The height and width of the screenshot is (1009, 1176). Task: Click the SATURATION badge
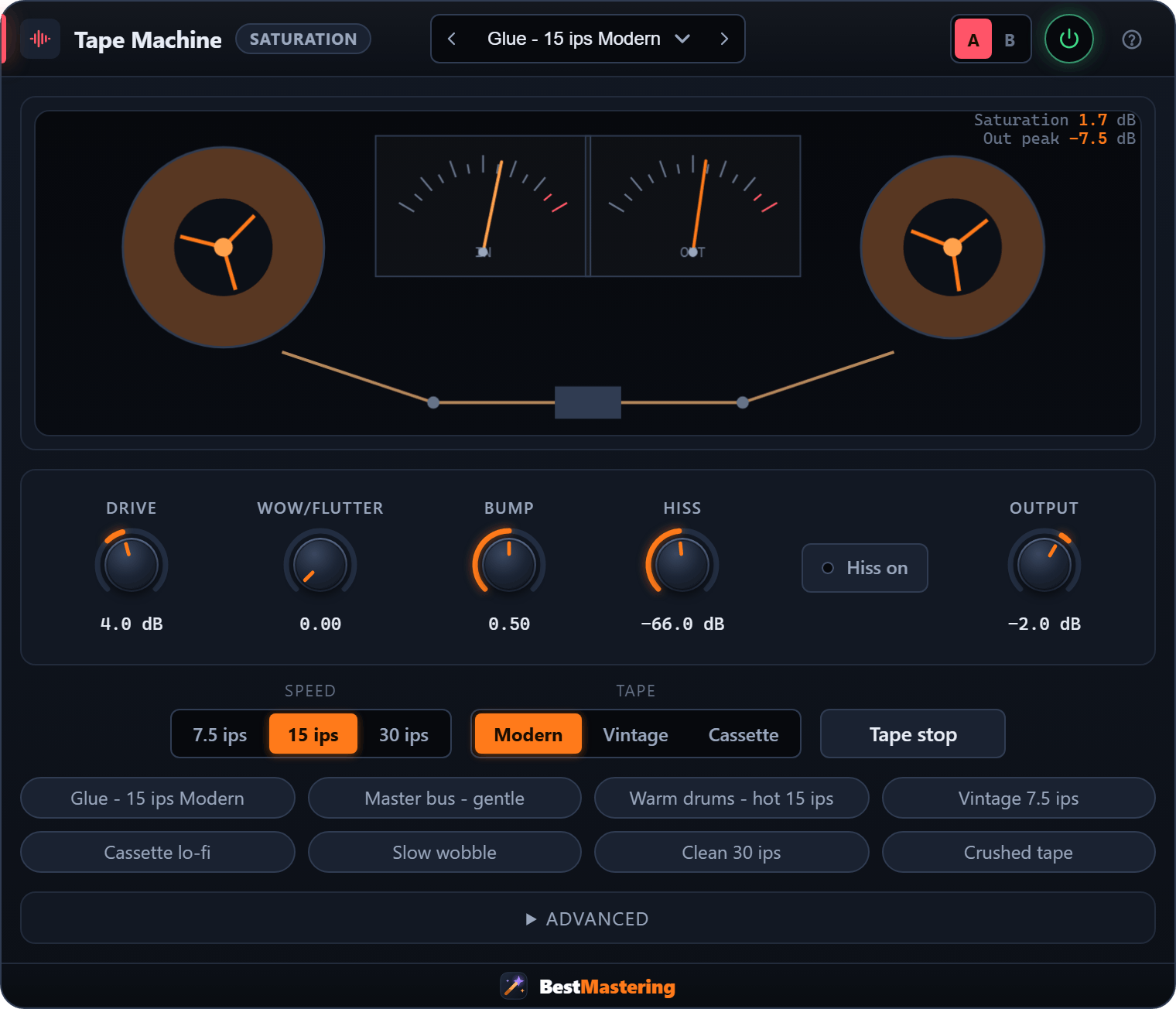tap(303, 39)
